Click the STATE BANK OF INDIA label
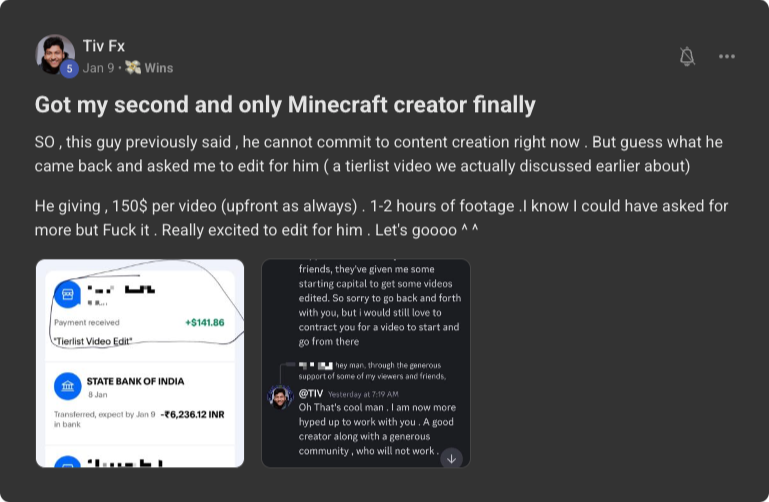 135,381
